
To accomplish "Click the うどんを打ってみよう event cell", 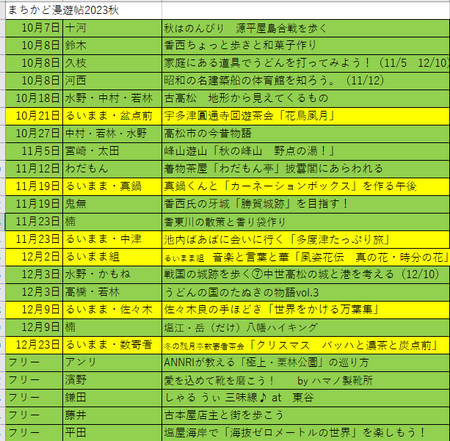I will tap(306, 63).
